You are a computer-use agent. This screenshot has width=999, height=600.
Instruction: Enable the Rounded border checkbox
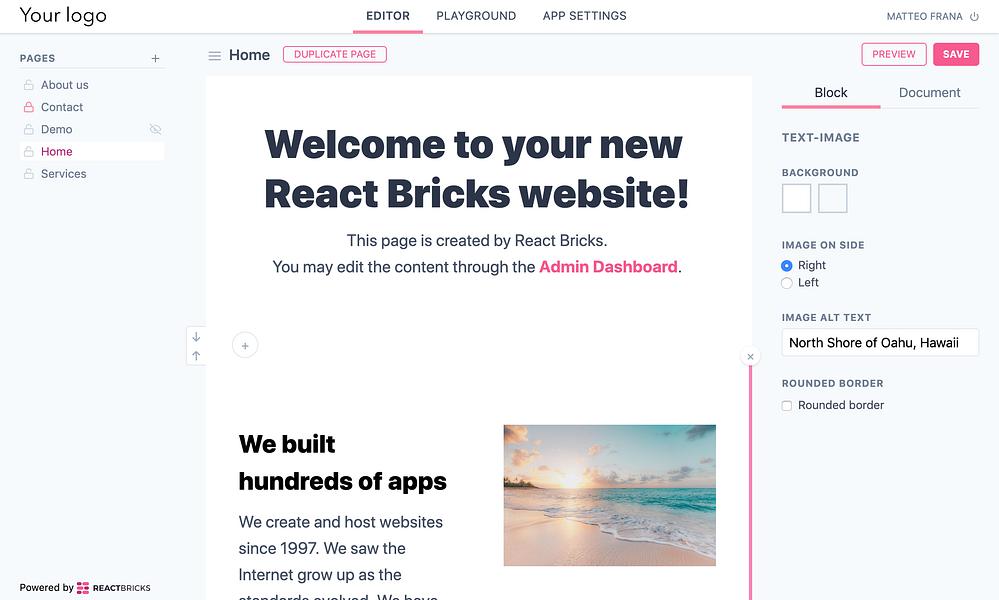[x=787, y=406]
